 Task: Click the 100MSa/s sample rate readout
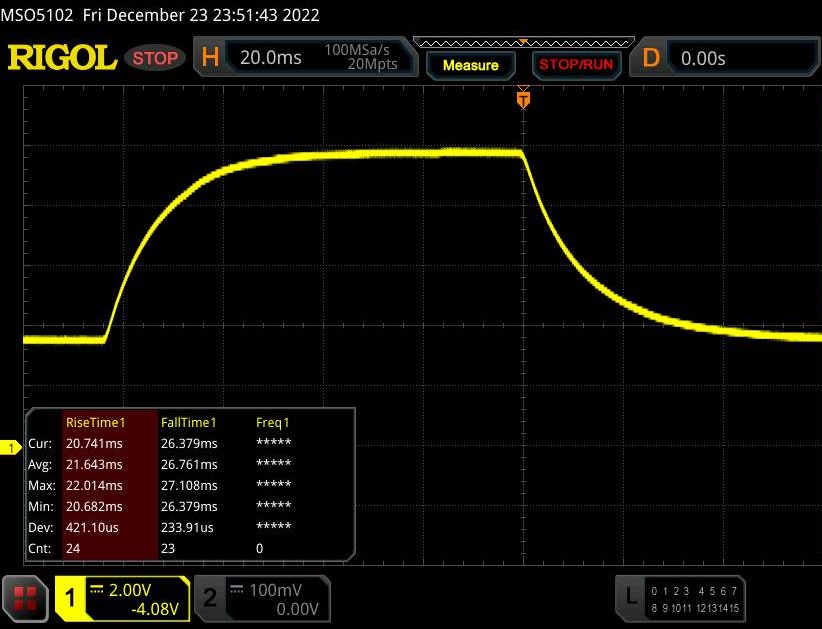click(356, 50)
